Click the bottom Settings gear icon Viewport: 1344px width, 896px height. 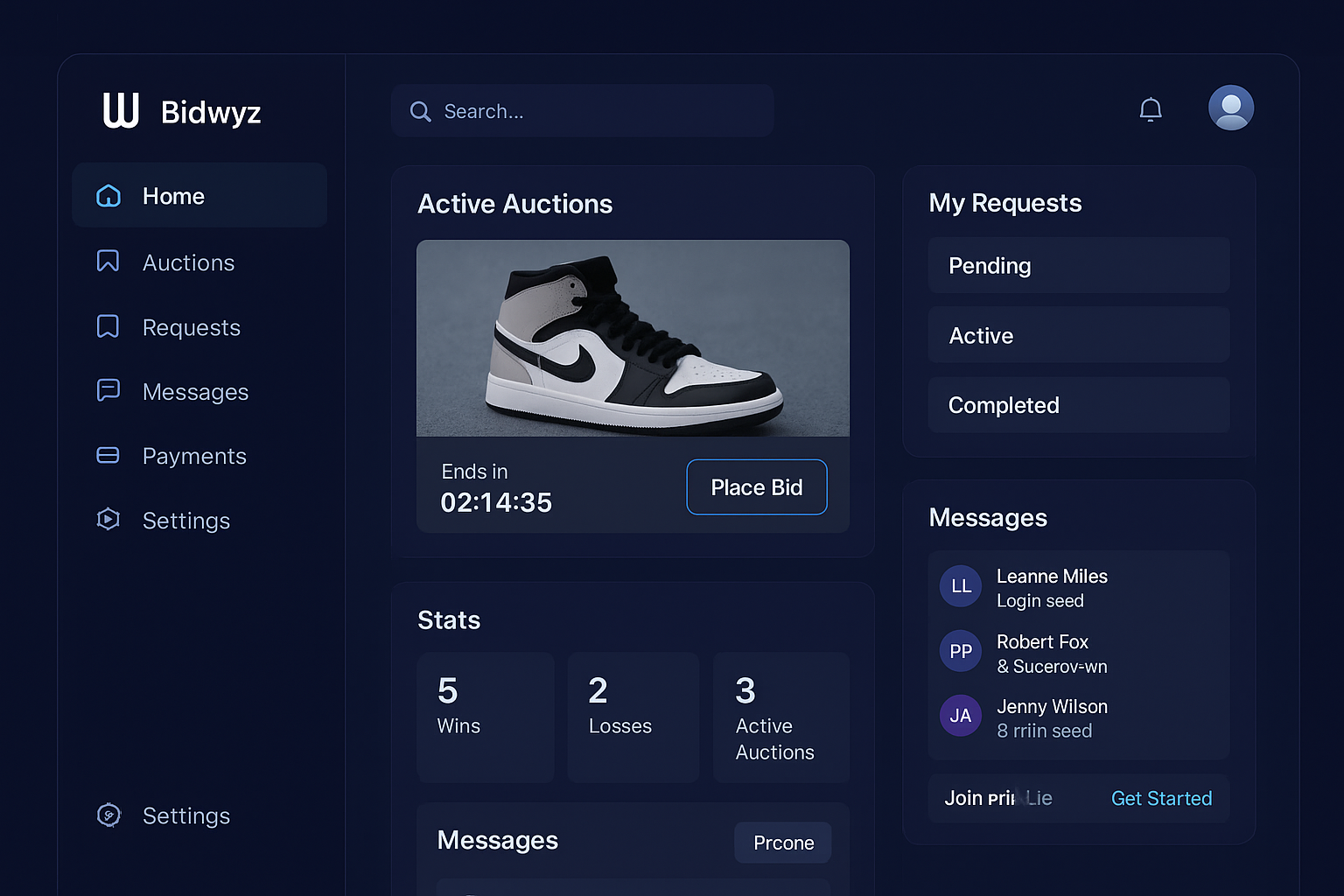click(x=108, y=815)
